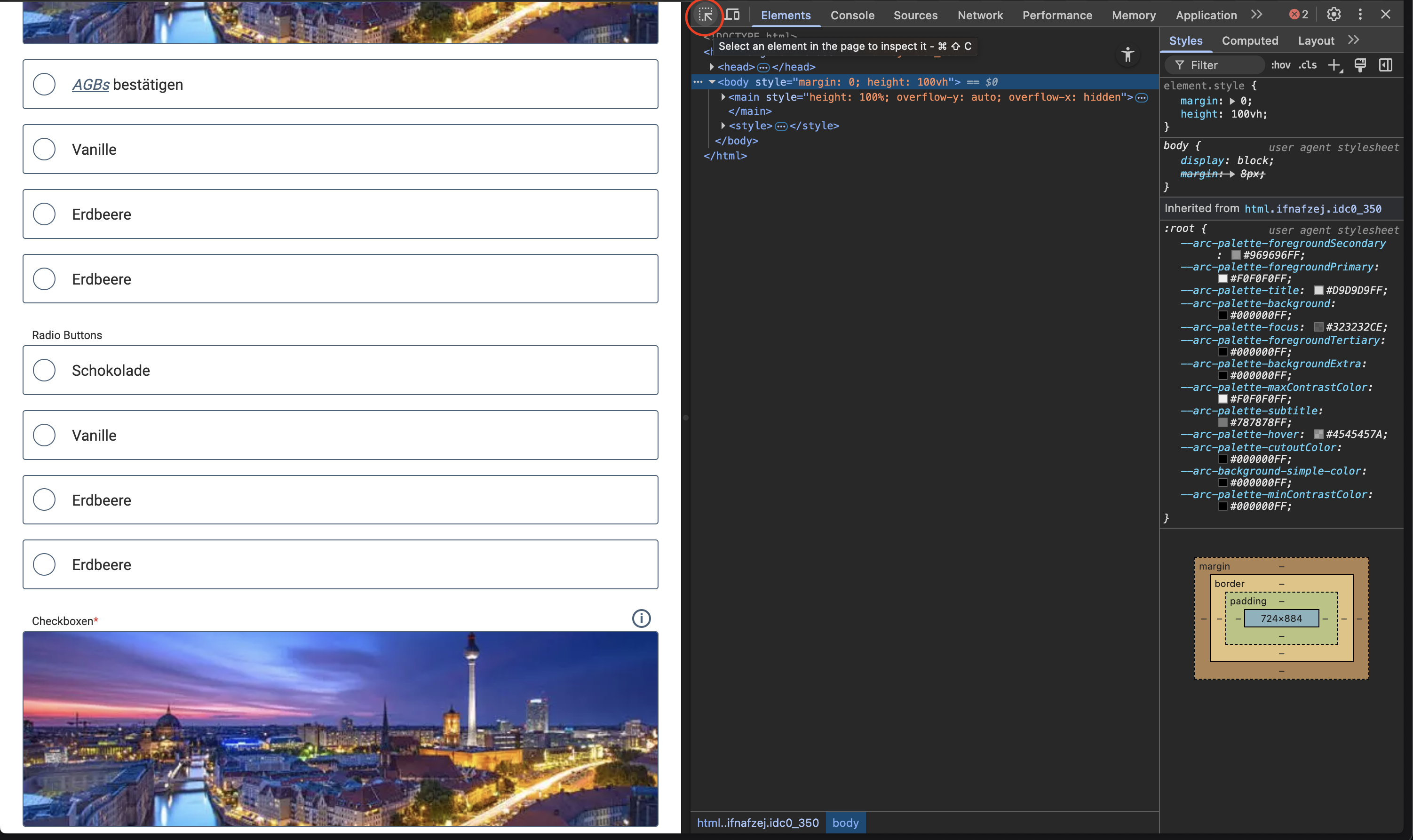Click the arc-palette-title color swatch
The width and height of the screenshot is (1413, 840).
pos(1319,290)
